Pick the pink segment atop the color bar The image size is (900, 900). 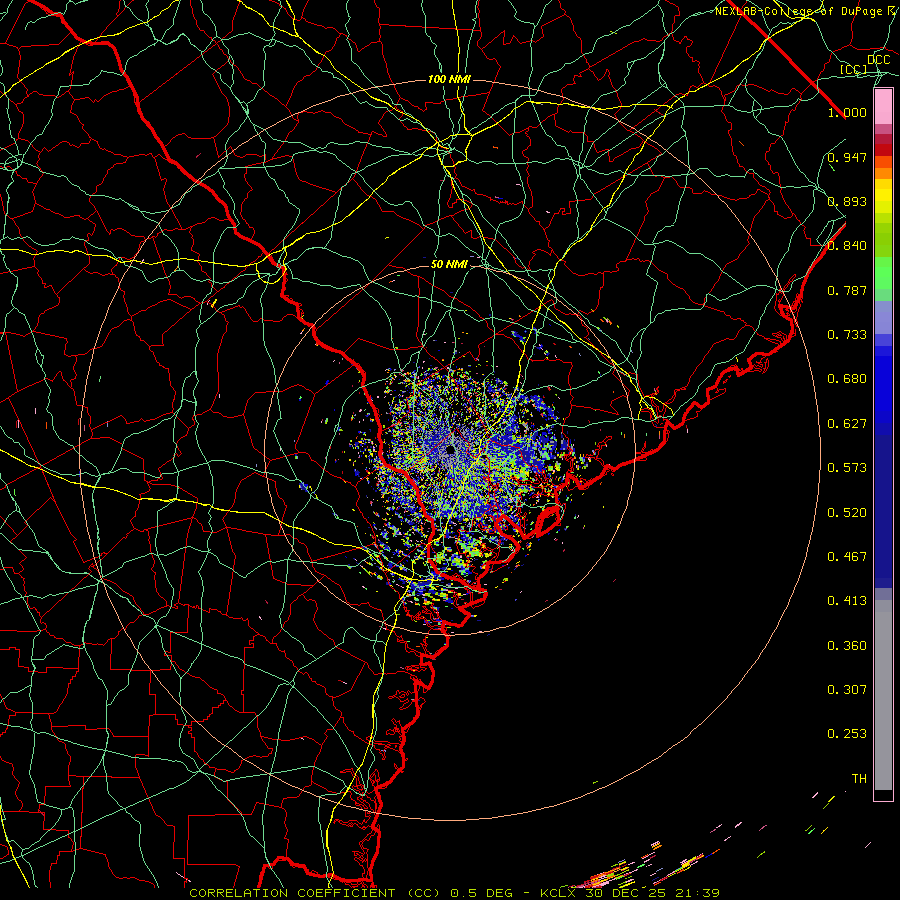pyautogui.click(x=883, y=106)
